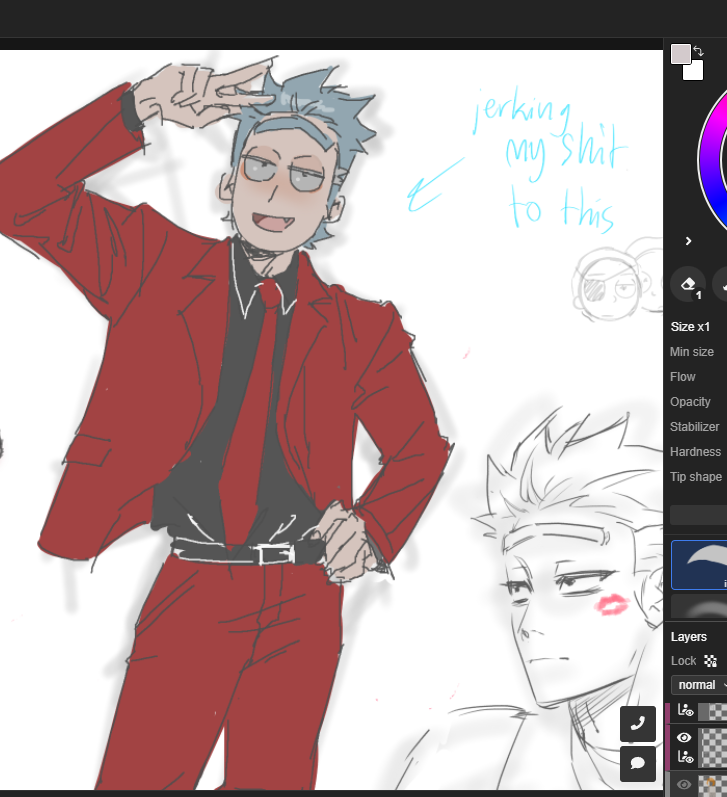Toggle personal visibility icon on top layer
The image size is (727, 797).
point(685,711)
